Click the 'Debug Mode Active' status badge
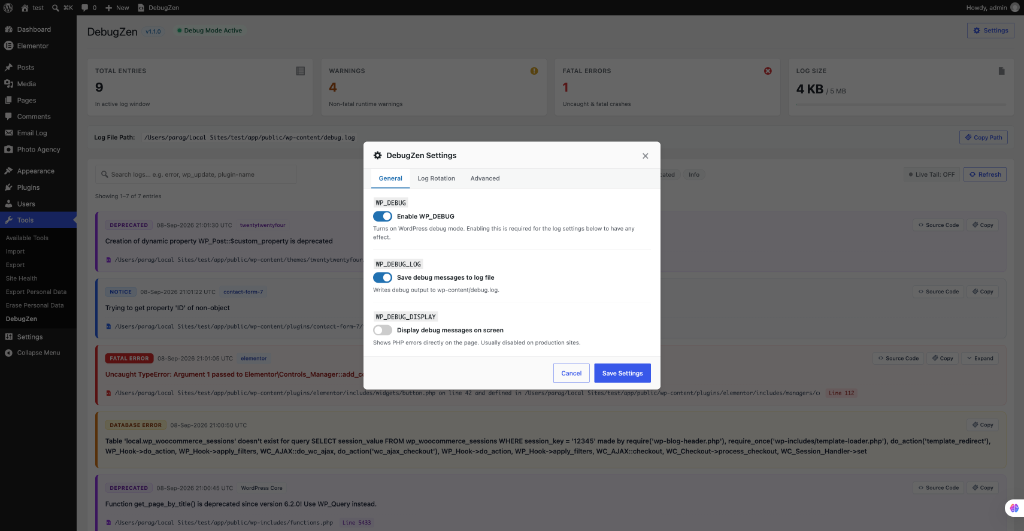The width and height of the screenshot is (1024, 531). click(210, 31)
